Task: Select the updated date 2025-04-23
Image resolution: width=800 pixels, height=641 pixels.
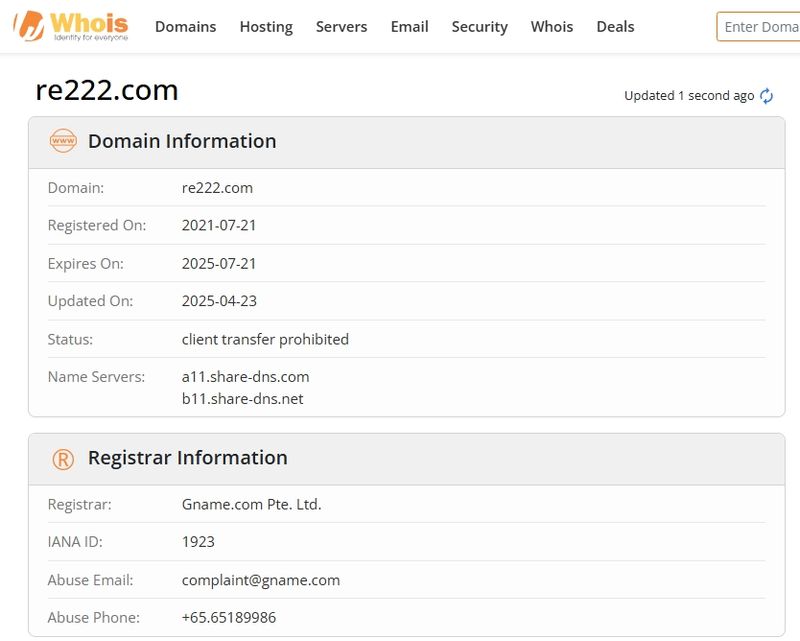Action: tap(219, 301)
